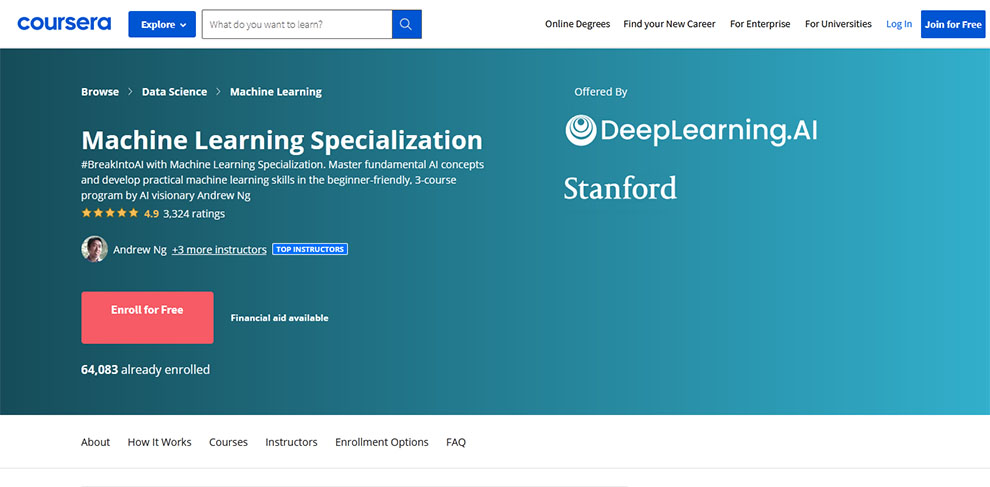Open the Explore dropdown menu
The width and height of the screenshot is (990, 487).
[x=162, y=25]
